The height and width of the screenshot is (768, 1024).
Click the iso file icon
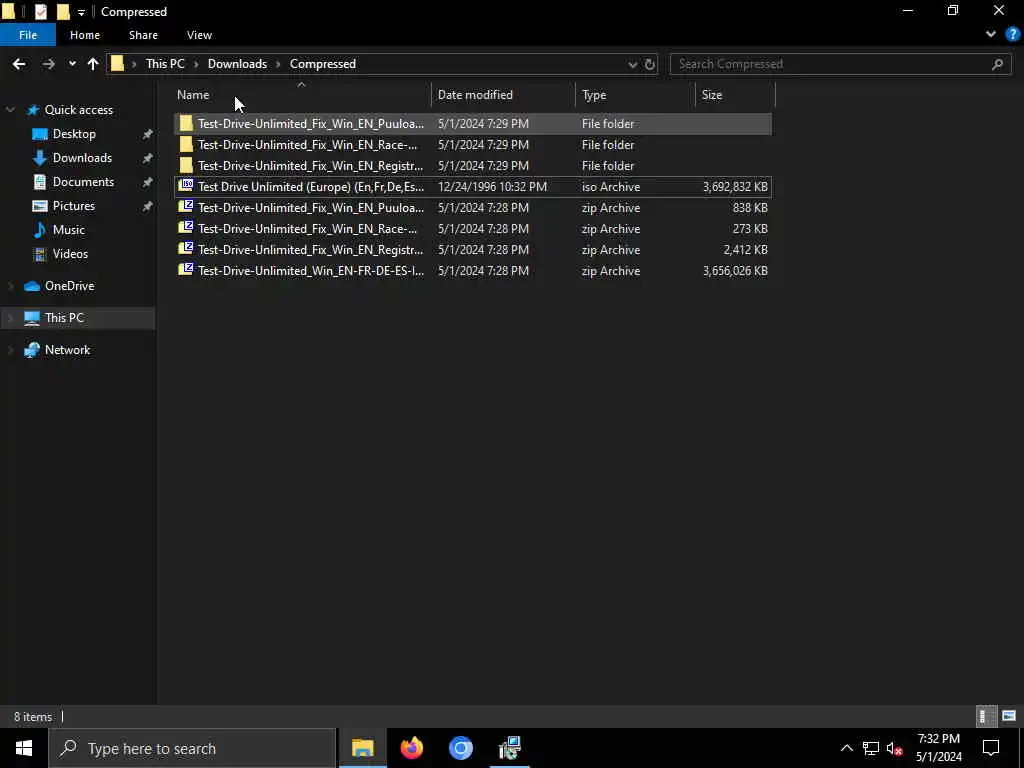click(186, 186)
